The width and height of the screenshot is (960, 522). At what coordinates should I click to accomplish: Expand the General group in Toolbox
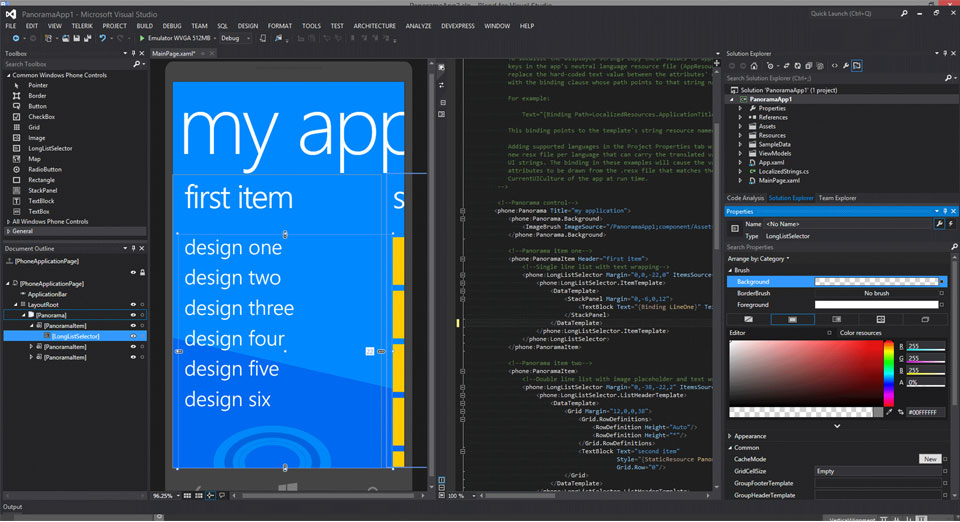click(x=8, y=231)
